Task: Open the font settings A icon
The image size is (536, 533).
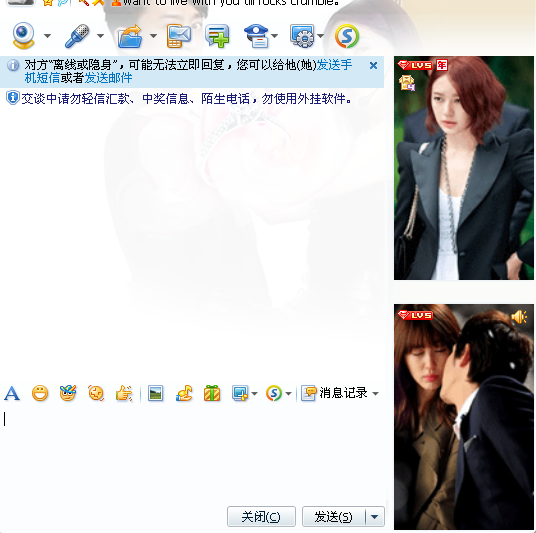Action: (x=12, y=393)
